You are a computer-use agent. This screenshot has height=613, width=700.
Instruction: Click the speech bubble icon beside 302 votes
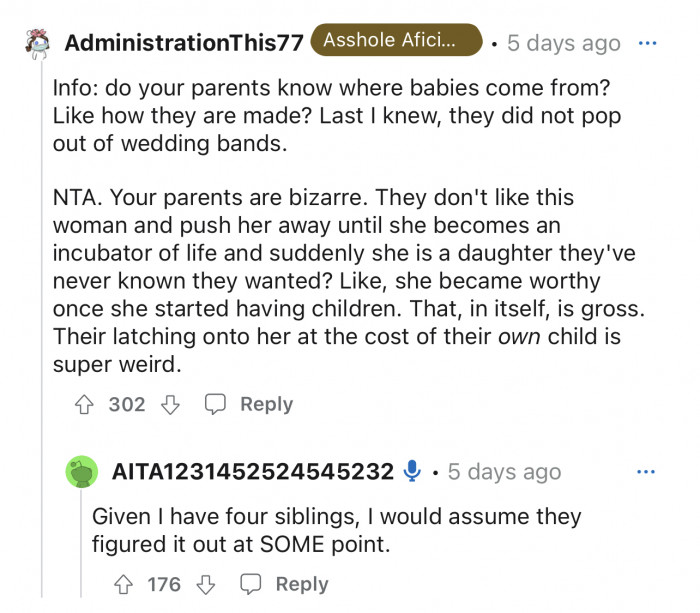point(215,405)
